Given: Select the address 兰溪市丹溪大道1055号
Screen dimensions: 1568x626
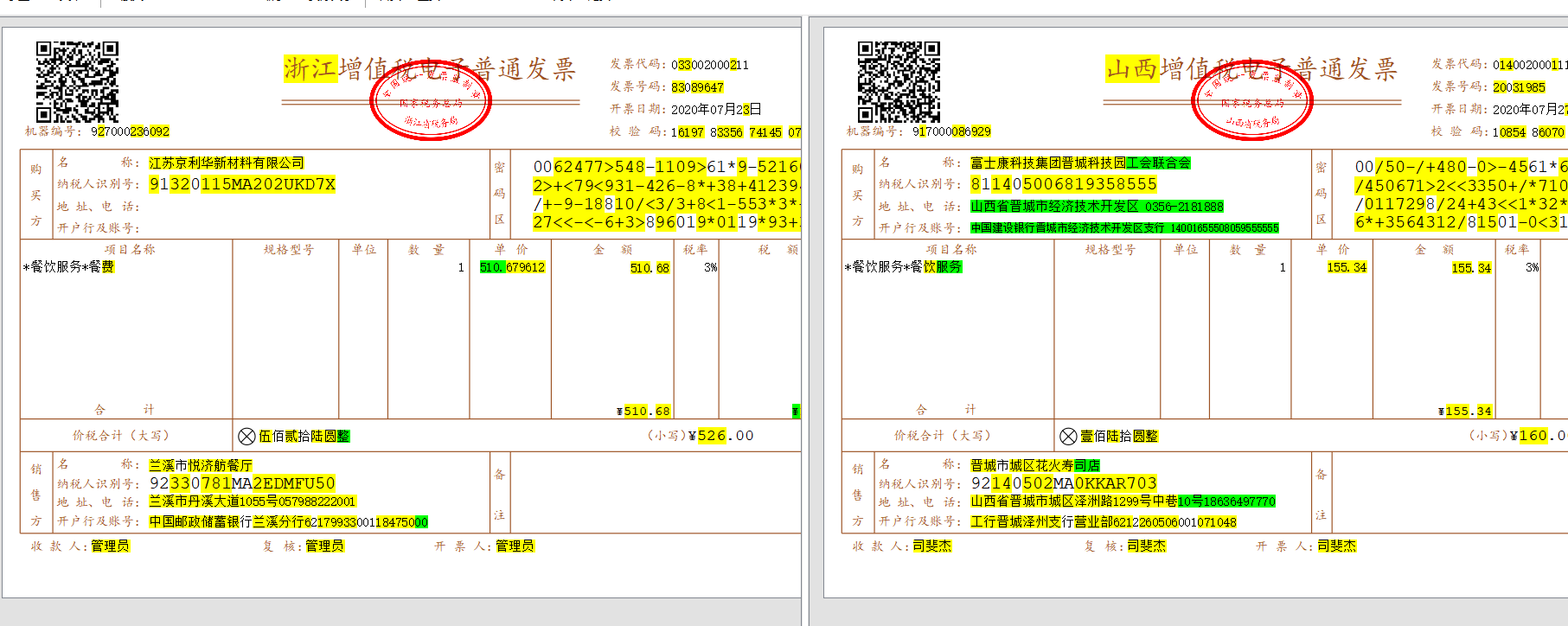Looking at the screenshot, I should pos(213,501).
